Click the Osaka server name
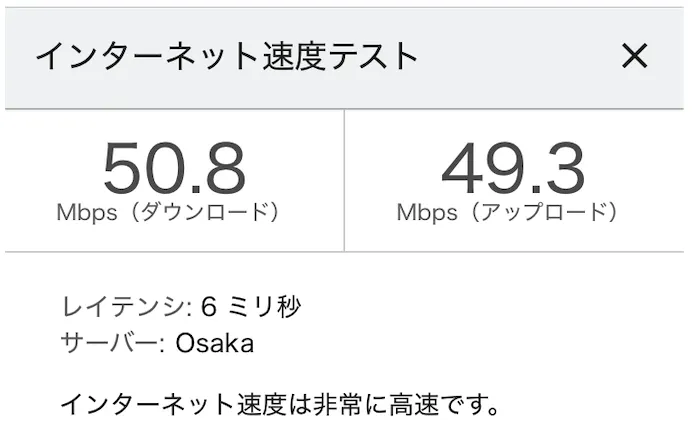 (x=214, y=343)
